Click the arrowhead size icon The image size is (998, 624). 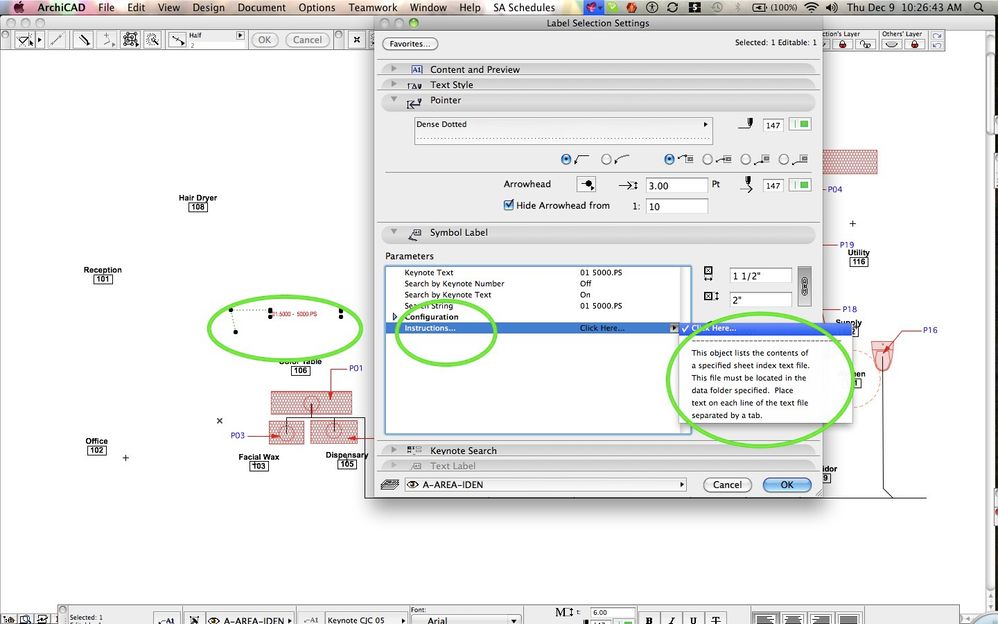coord(628,185)
